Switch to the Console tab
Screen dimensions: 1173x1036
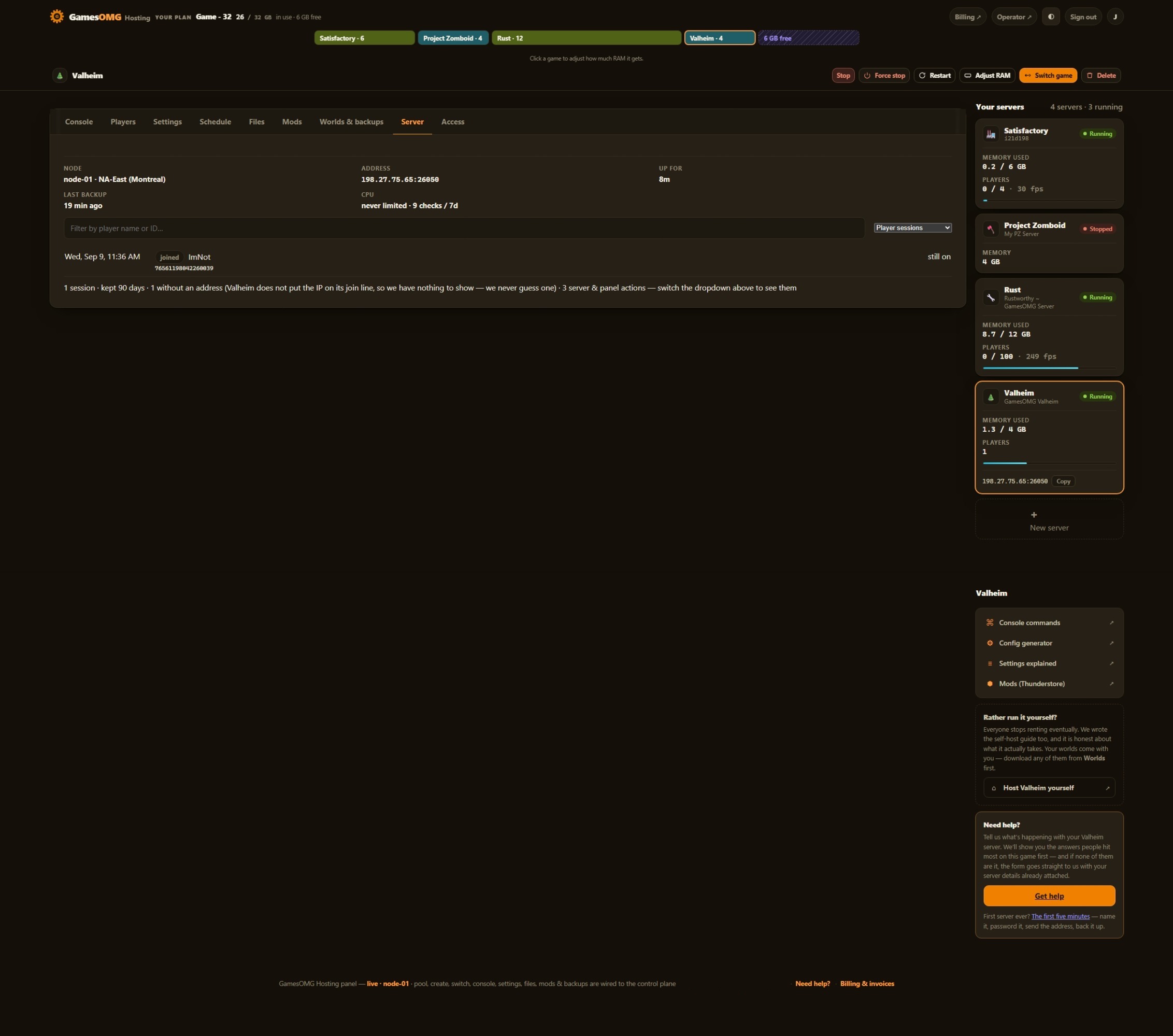pos(79,122)
